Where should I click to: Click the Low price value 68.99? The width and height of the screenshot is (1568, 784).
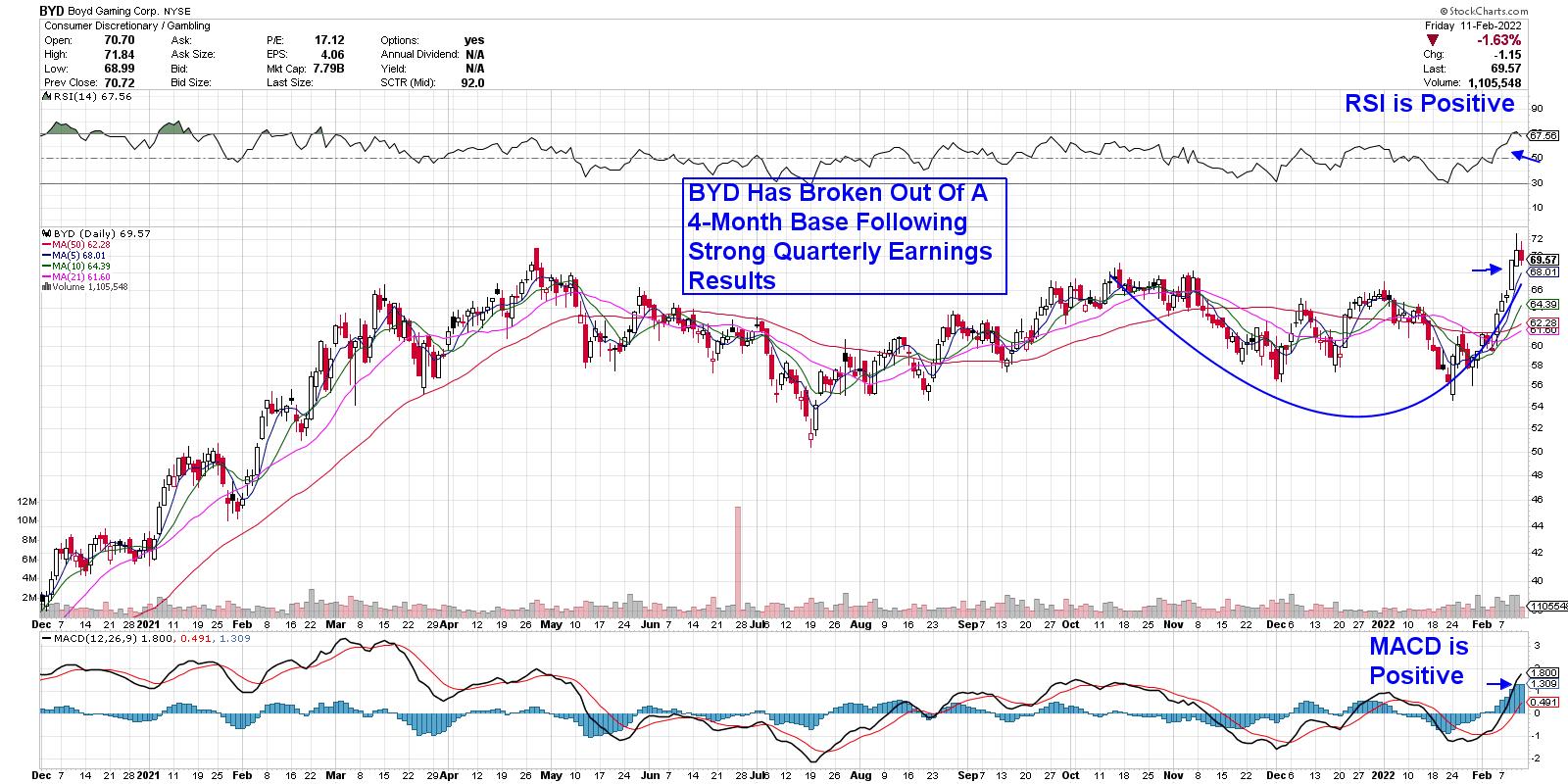click(x=120, y=69)
